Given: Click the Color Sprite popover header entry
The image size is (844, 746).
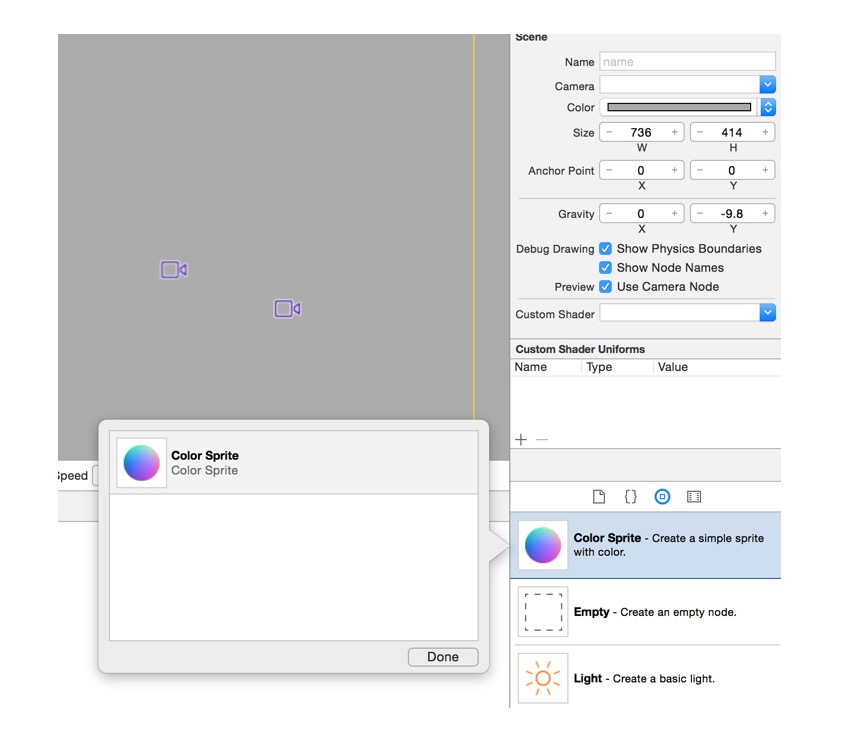Looking at the screenshot, I should click(292, 461).
